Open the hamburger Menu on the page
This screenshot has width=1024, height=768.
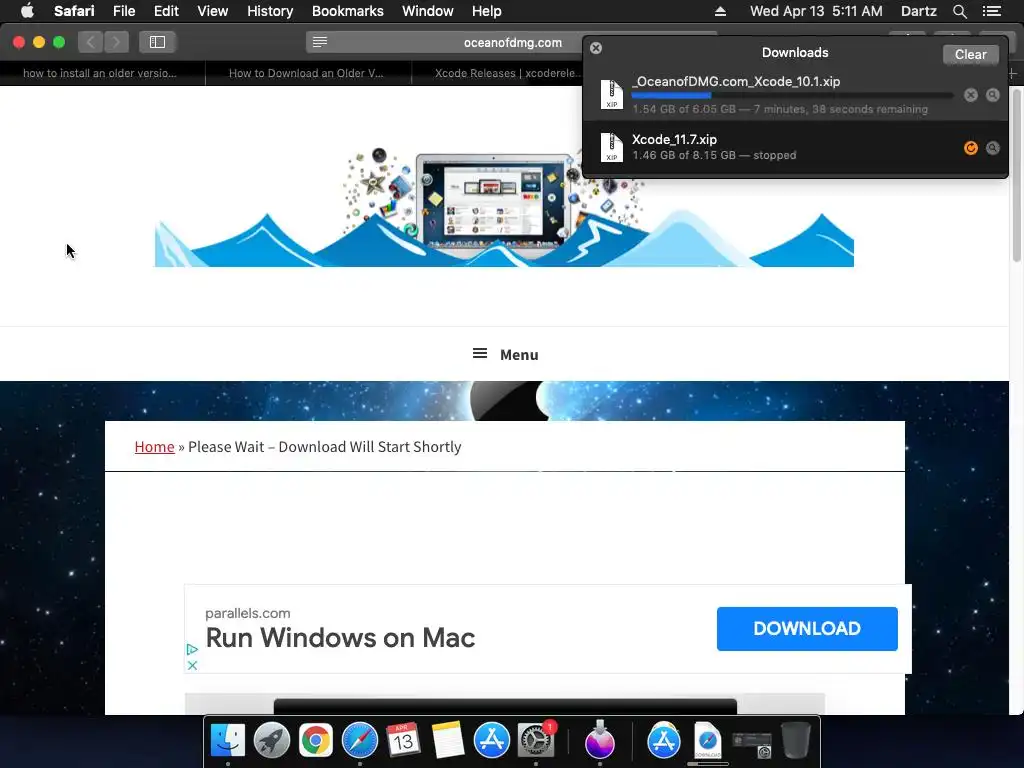tap(505, 355)
